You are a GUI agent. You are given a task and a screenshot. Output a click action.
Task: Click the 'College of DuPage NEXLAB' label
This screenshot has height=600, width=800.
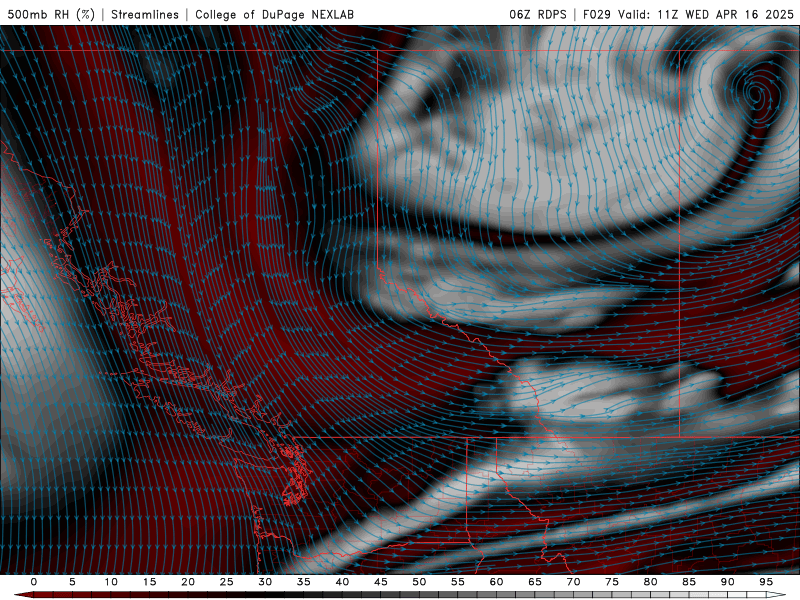click(x=274, y=14)
